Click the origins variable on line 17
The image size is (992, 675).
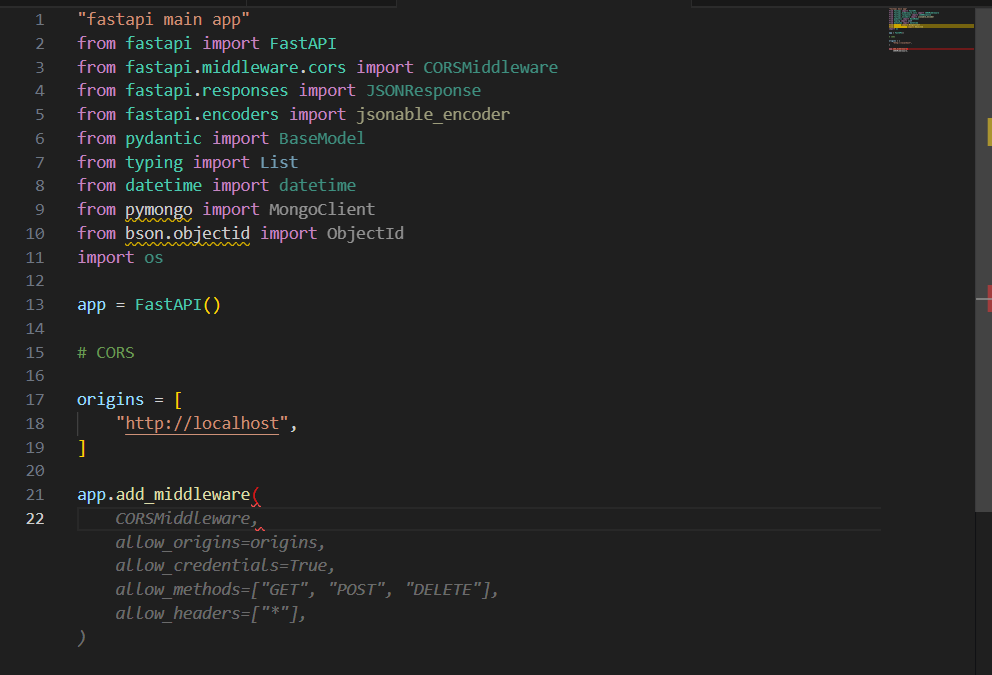tap(111, 400)
